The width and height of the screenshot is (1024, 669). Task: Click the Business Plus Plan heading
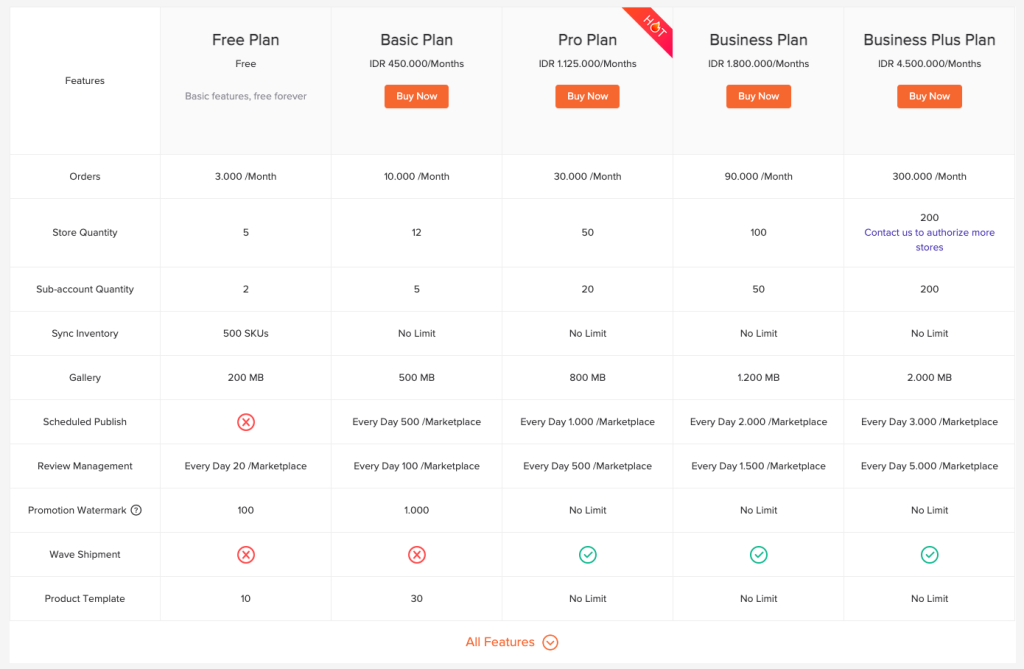click(x=929, y=40)
